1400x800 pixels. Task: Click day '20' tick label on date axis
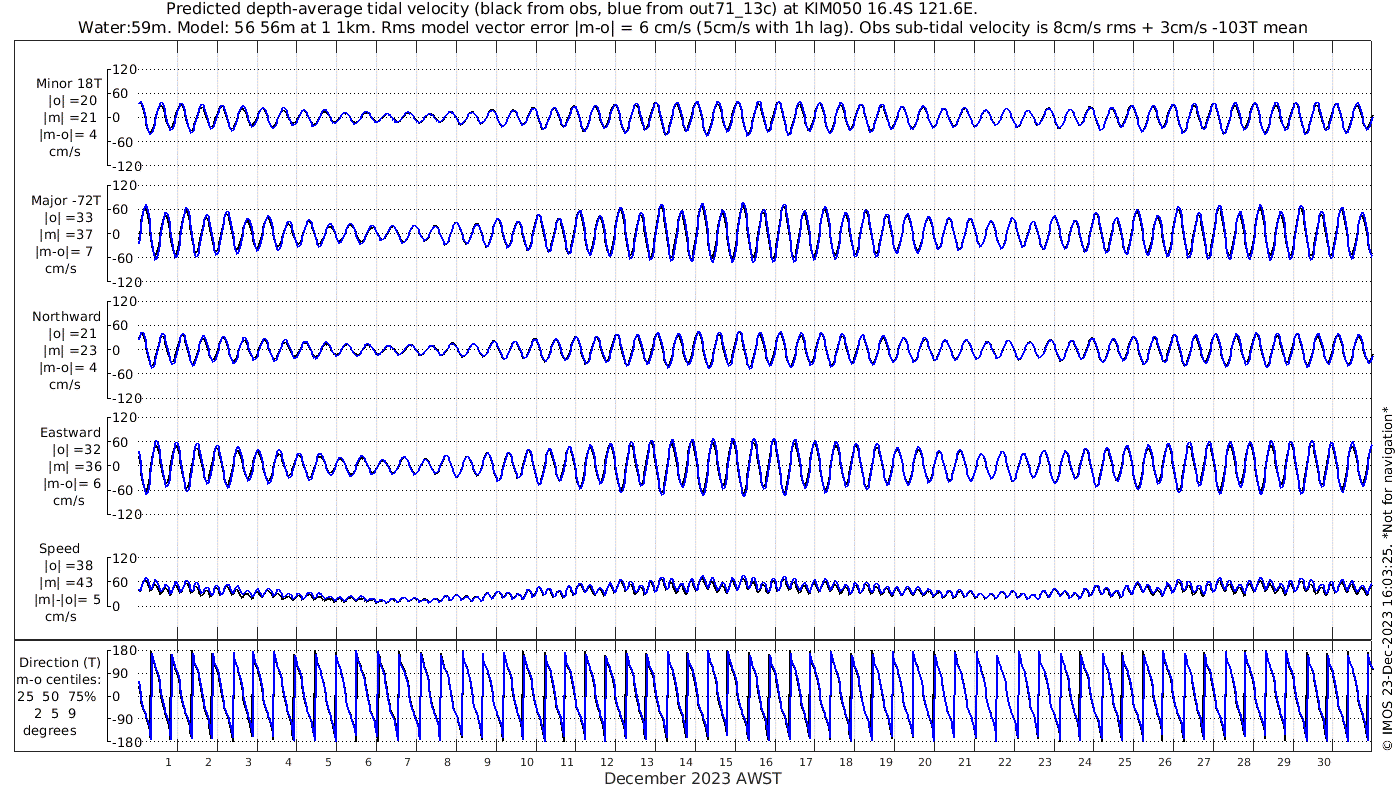click(925, 762)
